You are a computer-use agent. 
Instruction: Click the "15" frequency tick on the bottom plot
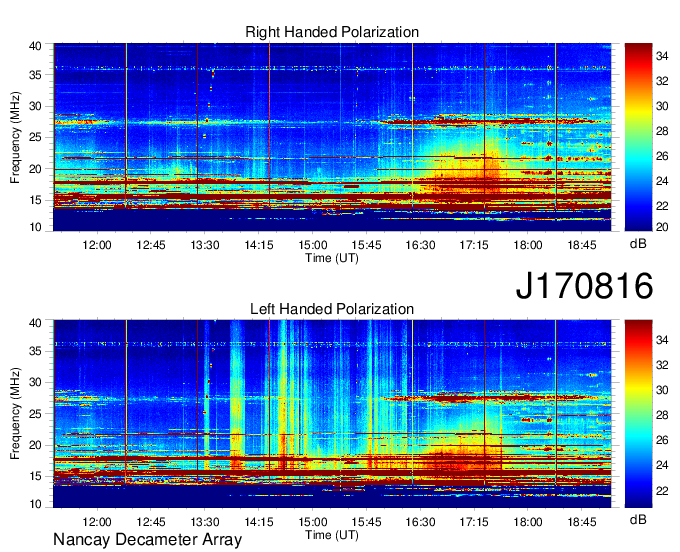(x=35, y=477)
